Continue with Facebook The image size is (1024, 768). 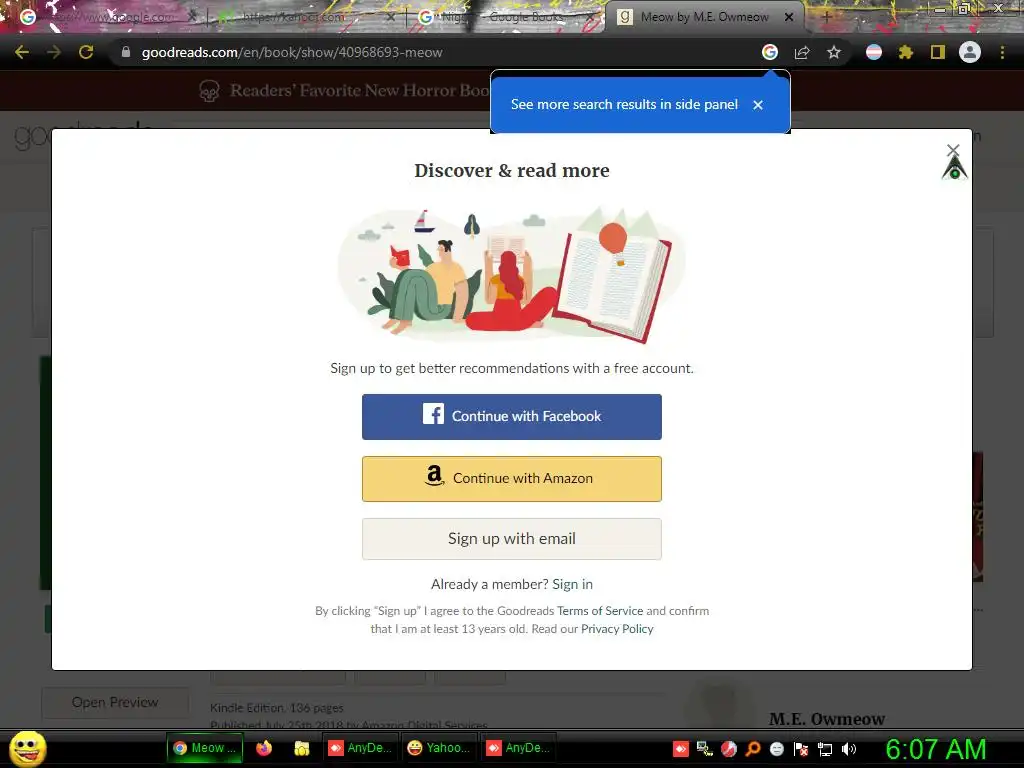tap(512, 417)
